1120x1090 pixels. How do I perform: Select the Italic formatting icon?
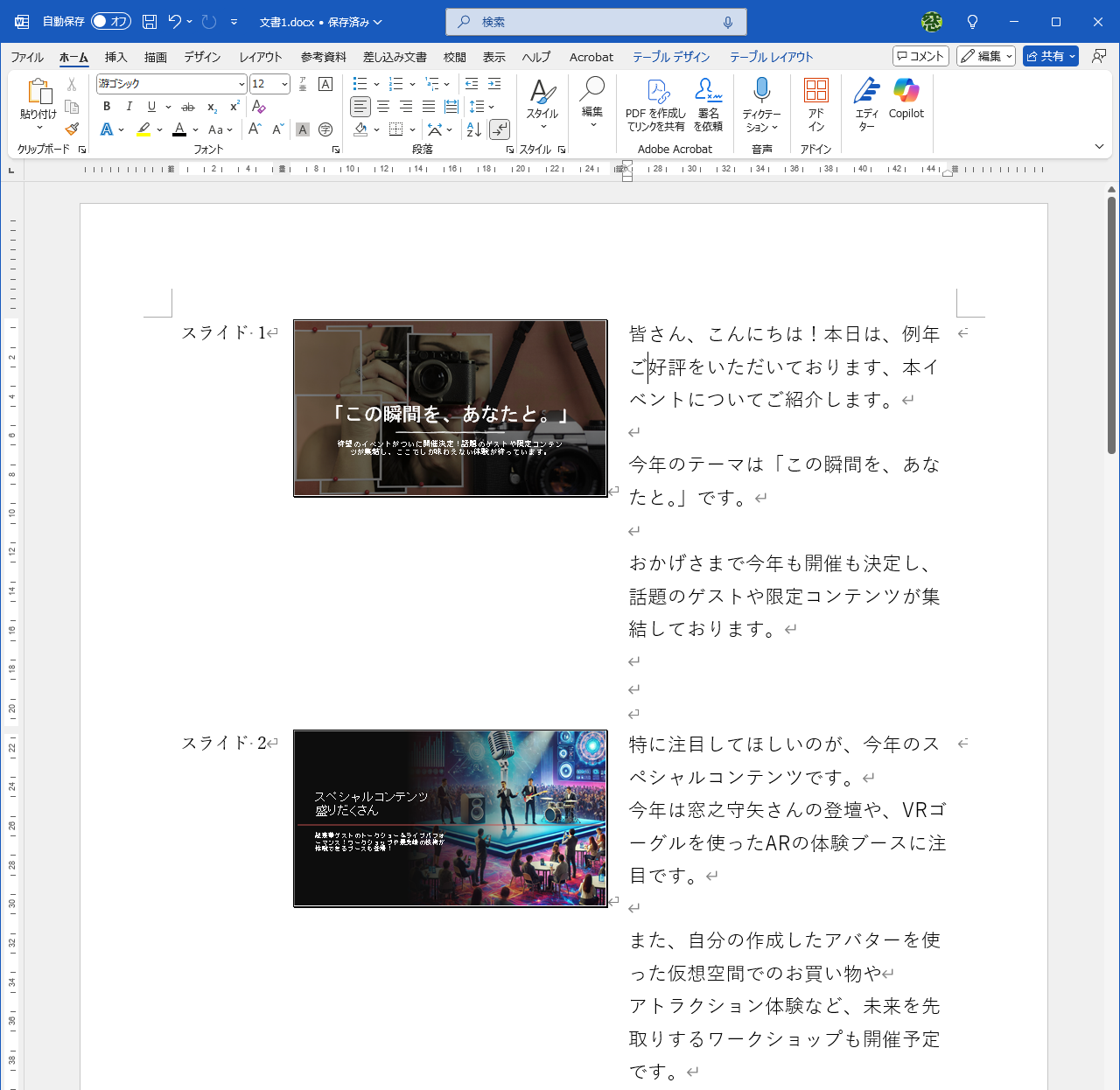[x=129, y=107]
